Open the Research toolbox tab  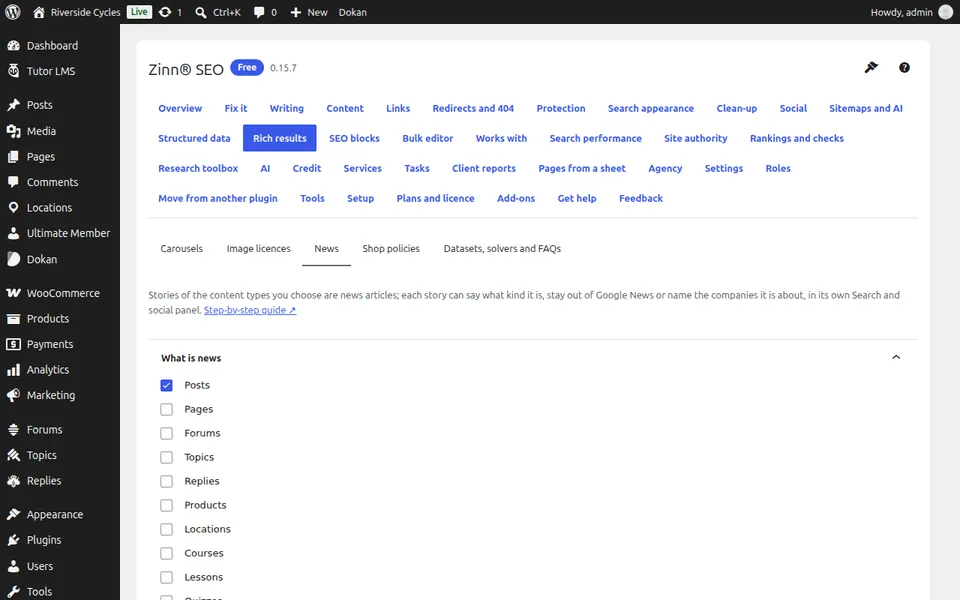[x=198, y=168]
